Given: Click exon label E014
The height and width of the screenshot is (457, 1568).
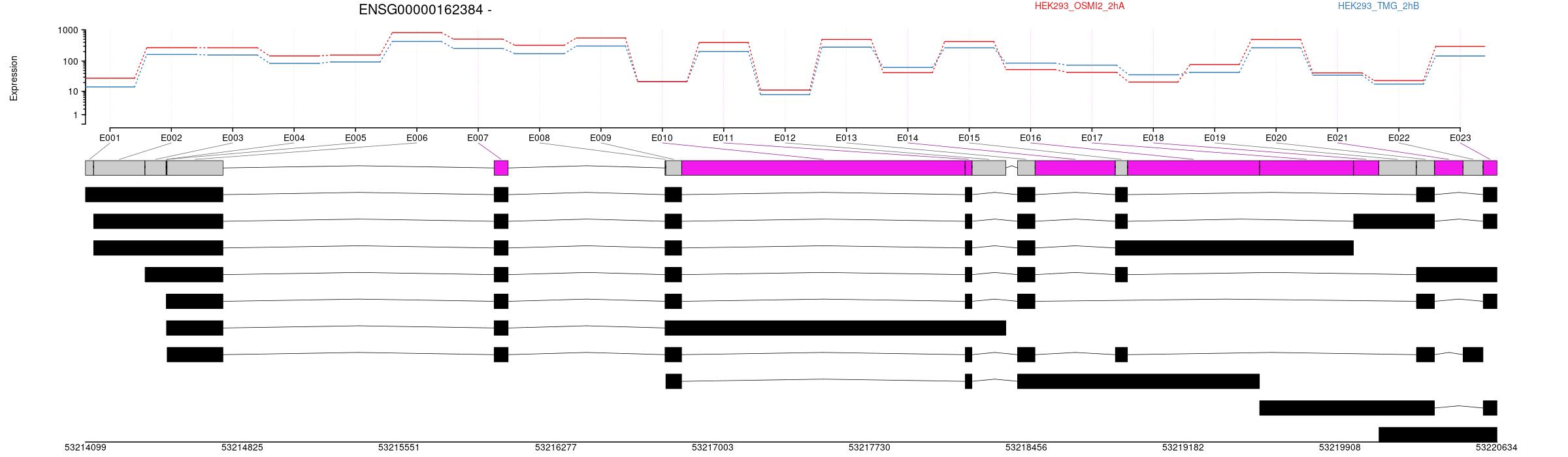Looking at the screenshot, I should click(907, 138).
